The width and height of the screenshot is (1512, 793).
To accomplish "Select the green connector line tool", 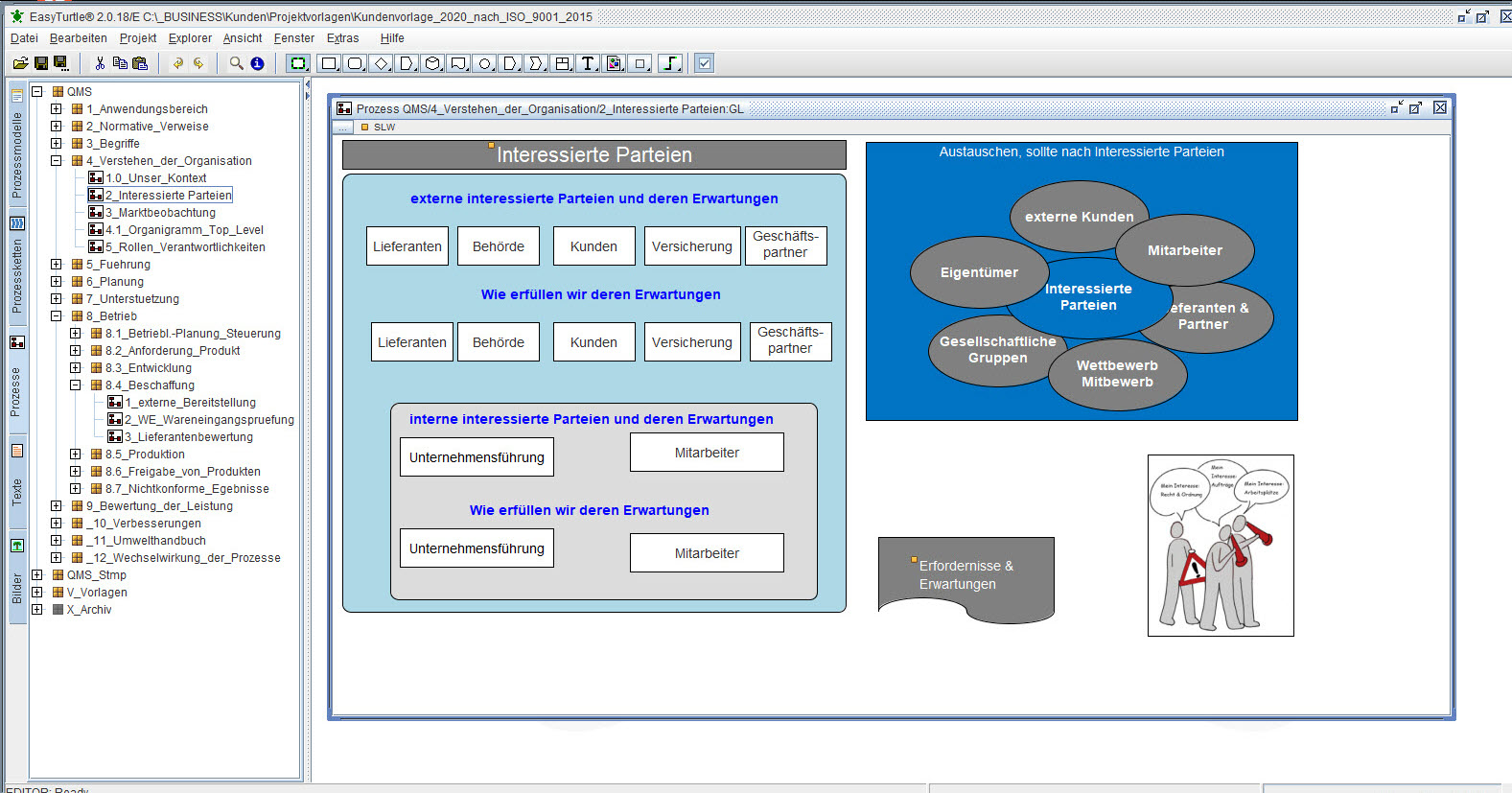I will pos(671,63).
